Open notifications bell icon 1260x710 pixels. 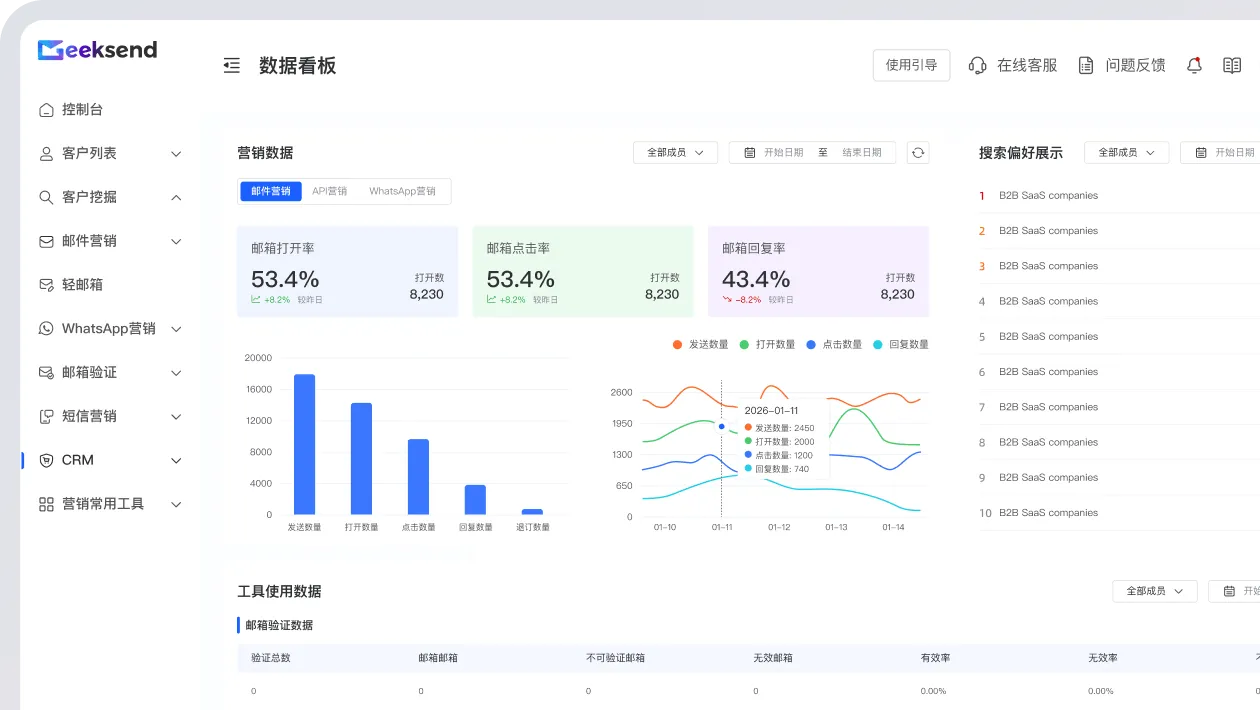coord(1194,66)
